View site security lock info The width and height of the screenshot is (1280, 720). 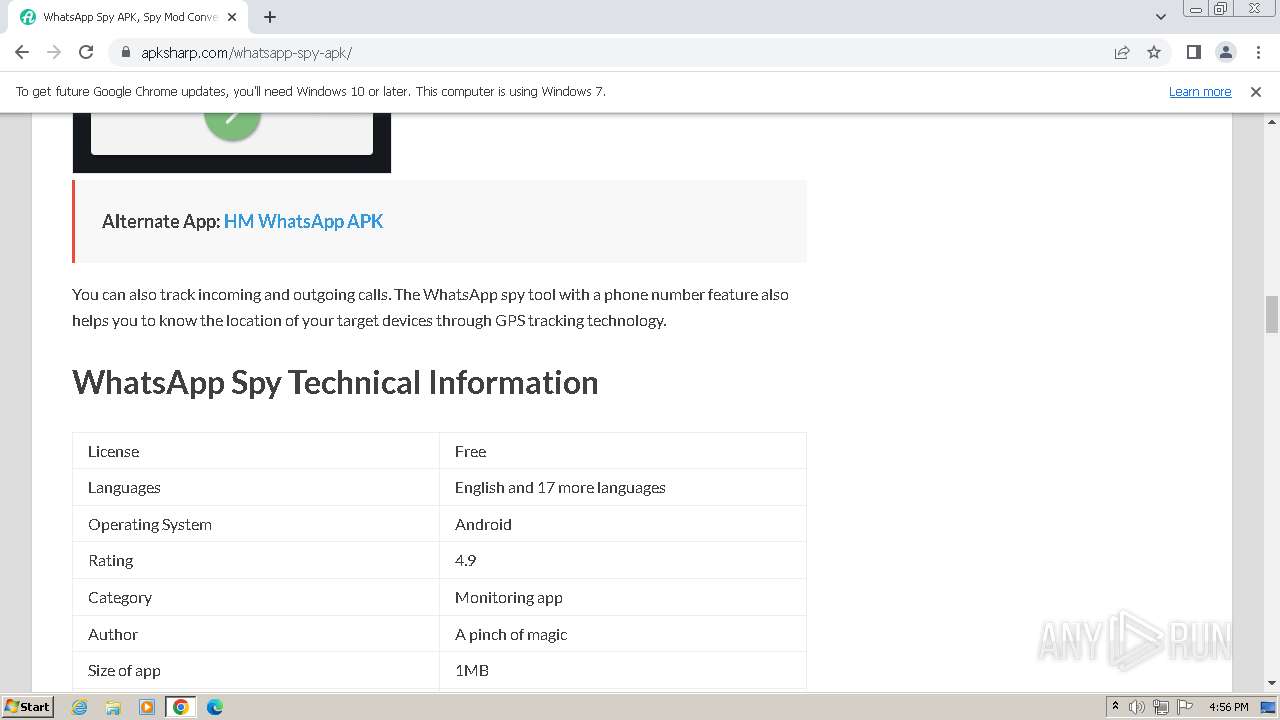point(126,52)
